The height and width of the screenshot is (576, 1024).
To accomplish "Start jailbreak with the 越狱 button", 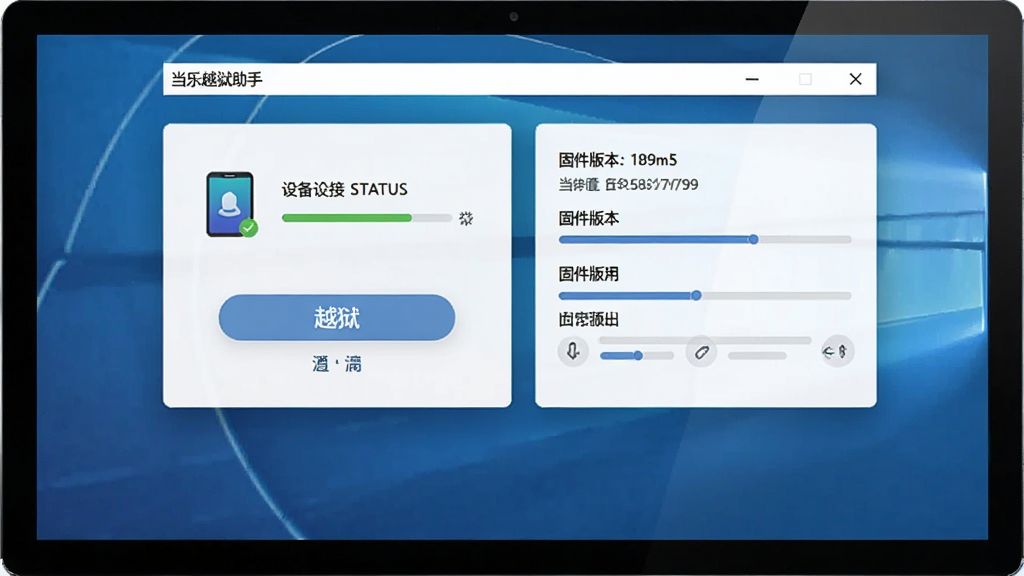I will click(337, 317).
